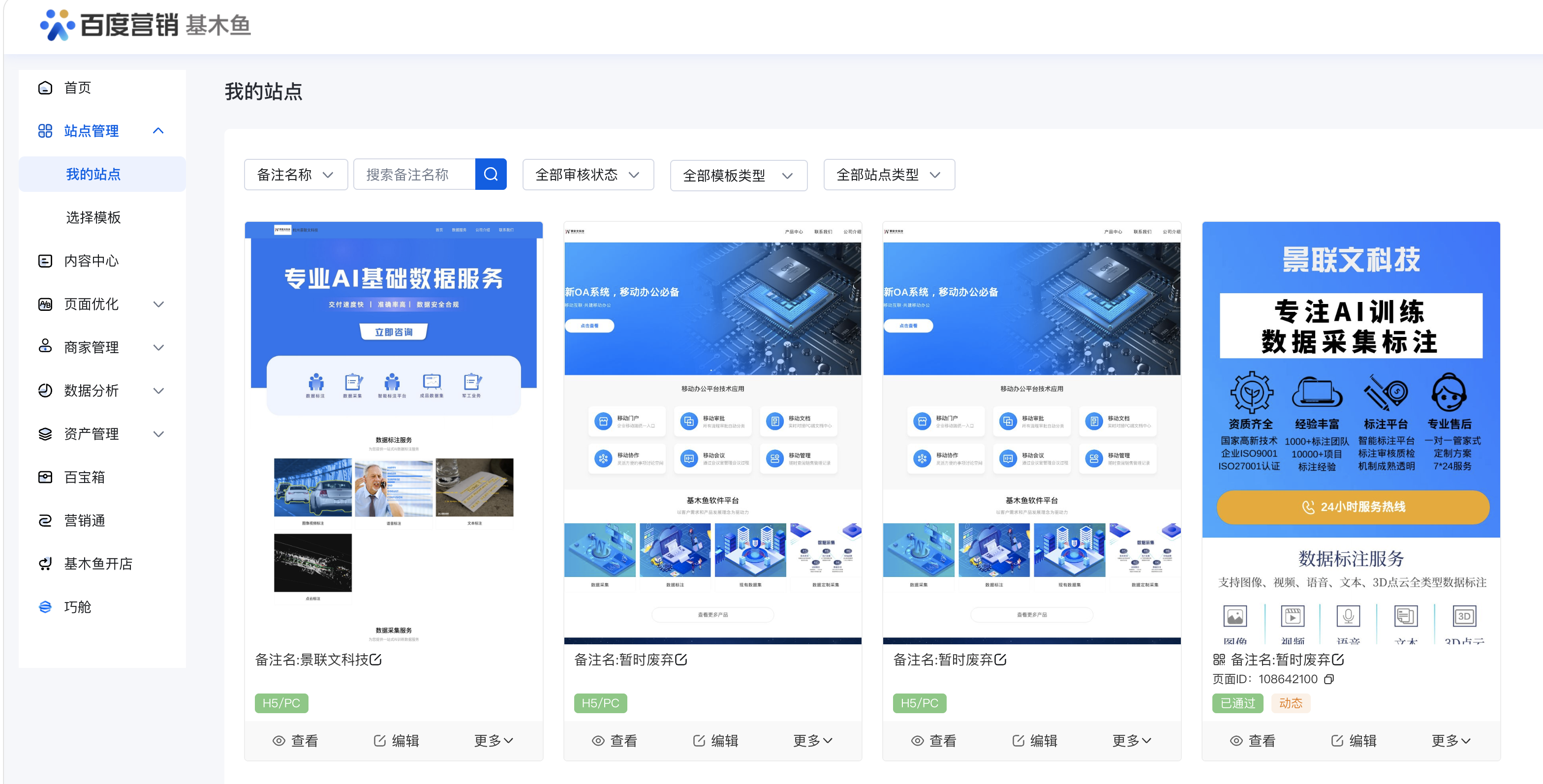Click 编辑 on 景联文科技 card
This screenshot has width=1543, height=784.
tap(396, 741)
